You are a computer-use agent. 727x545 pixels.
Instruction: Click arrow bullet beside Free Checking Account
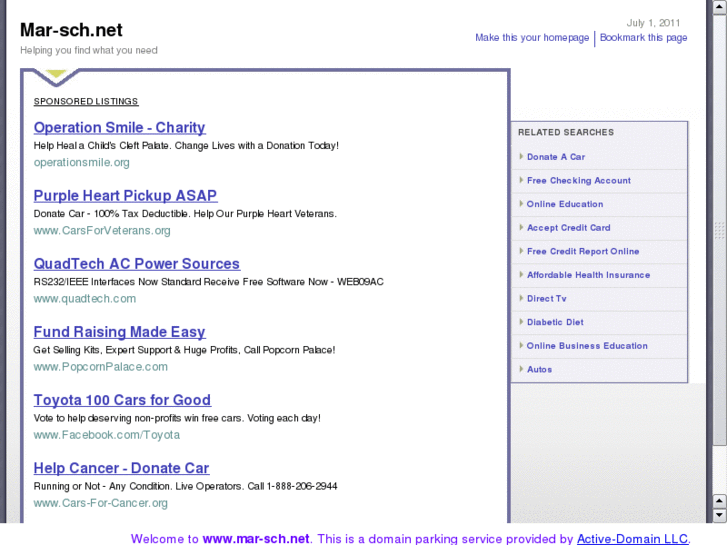coord(521,180)
